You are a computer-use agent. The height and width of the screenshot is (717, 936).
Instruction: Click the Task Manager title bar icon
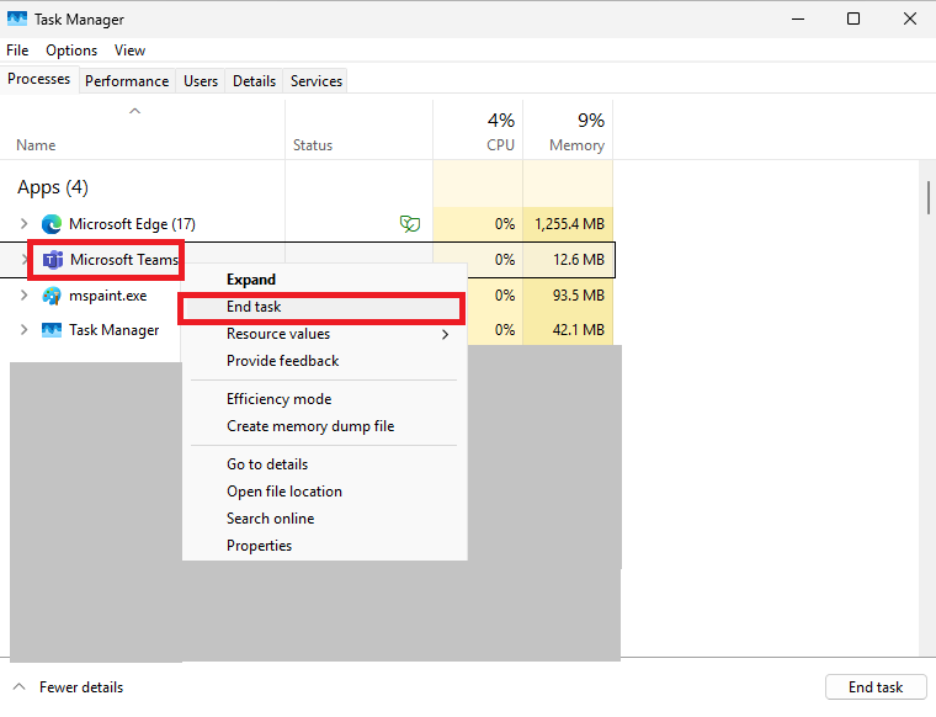17,19
